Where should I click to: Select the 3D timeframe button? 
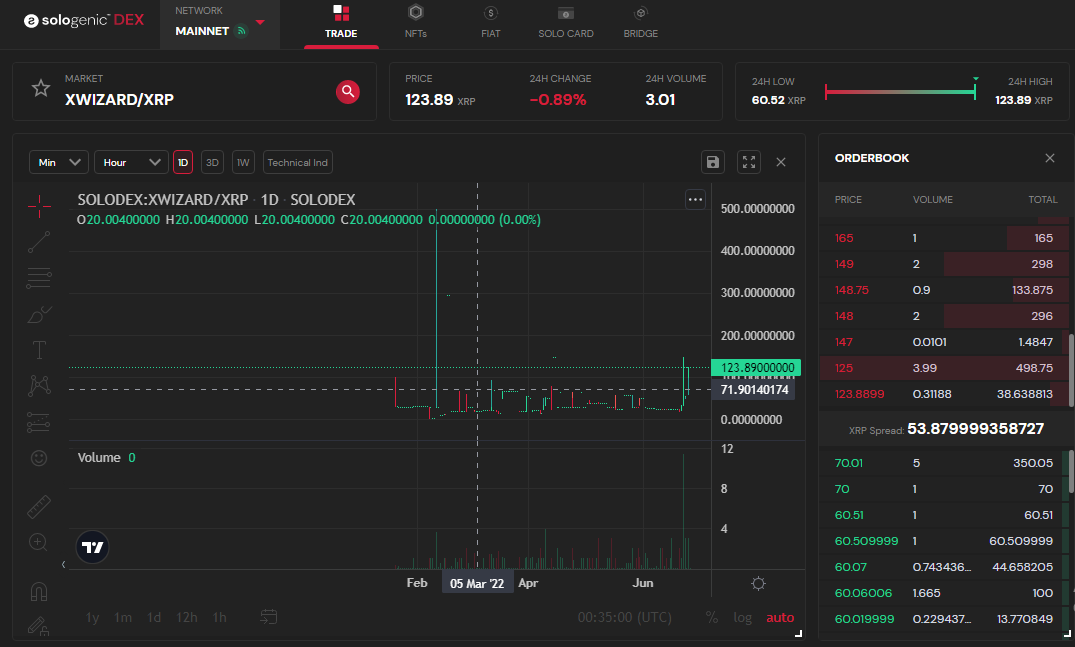click(x=213, y=162)
